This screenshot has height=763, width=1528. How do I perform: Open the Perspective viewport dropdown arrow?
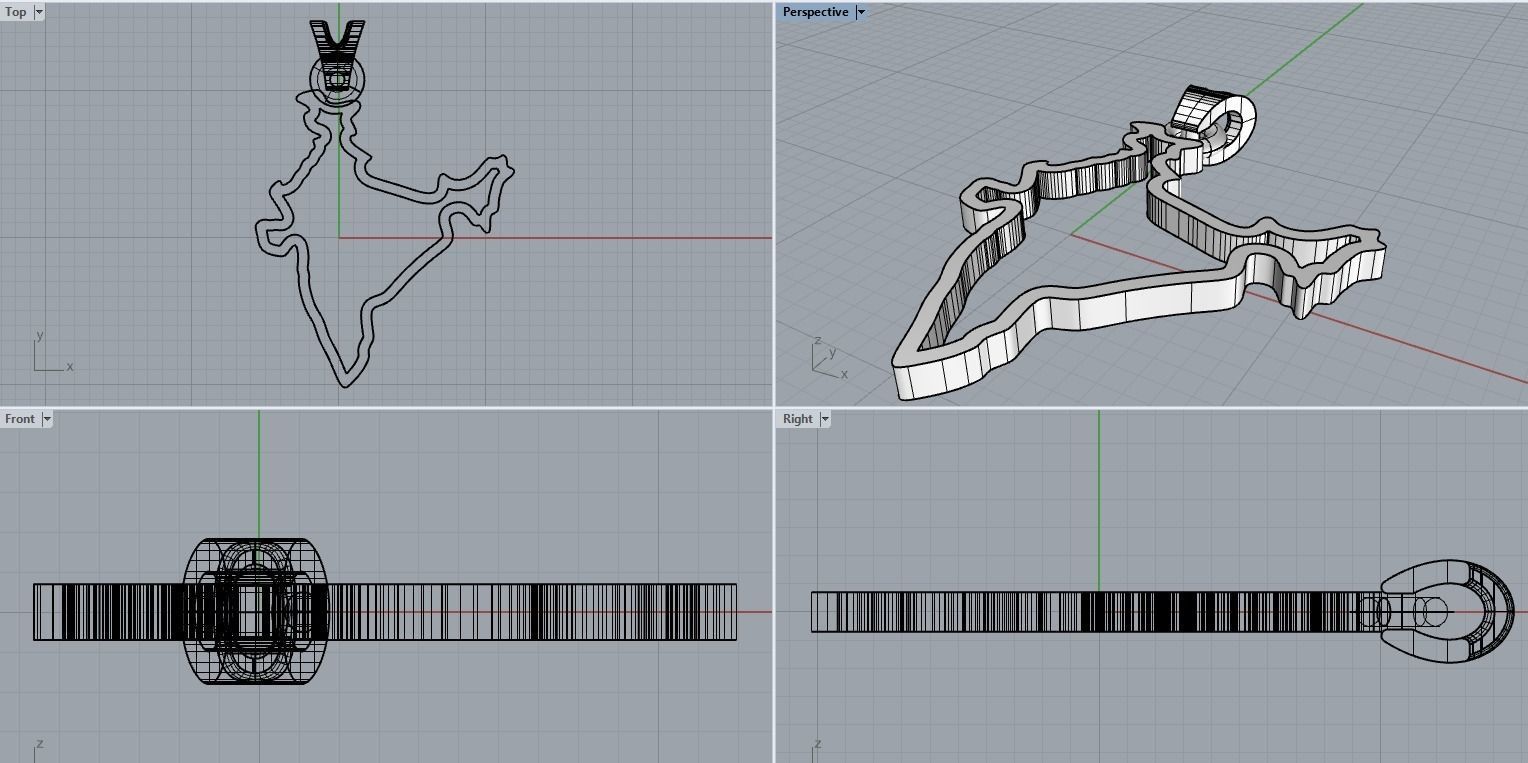pos(860,12)
